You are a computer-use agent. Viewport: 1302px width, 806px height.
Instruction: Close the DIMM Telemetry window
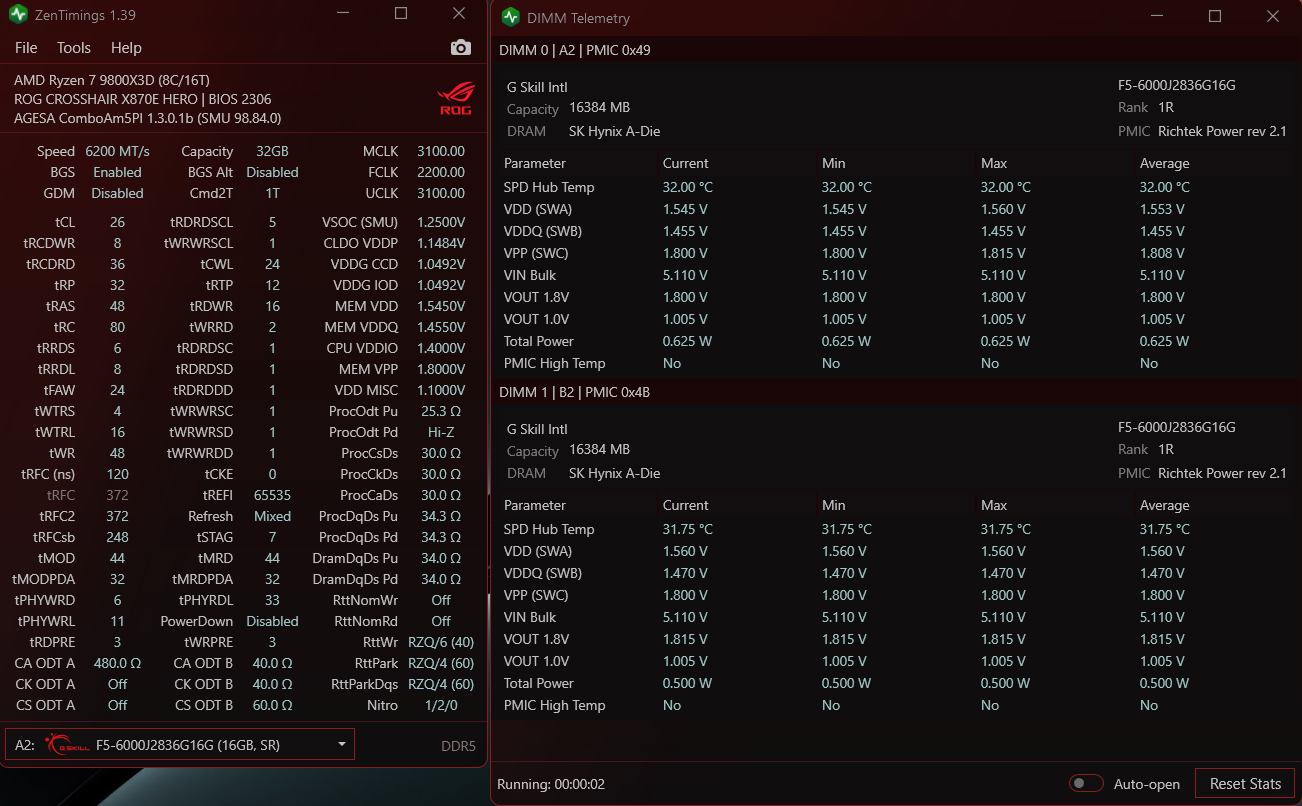[x=1273, y=17]
